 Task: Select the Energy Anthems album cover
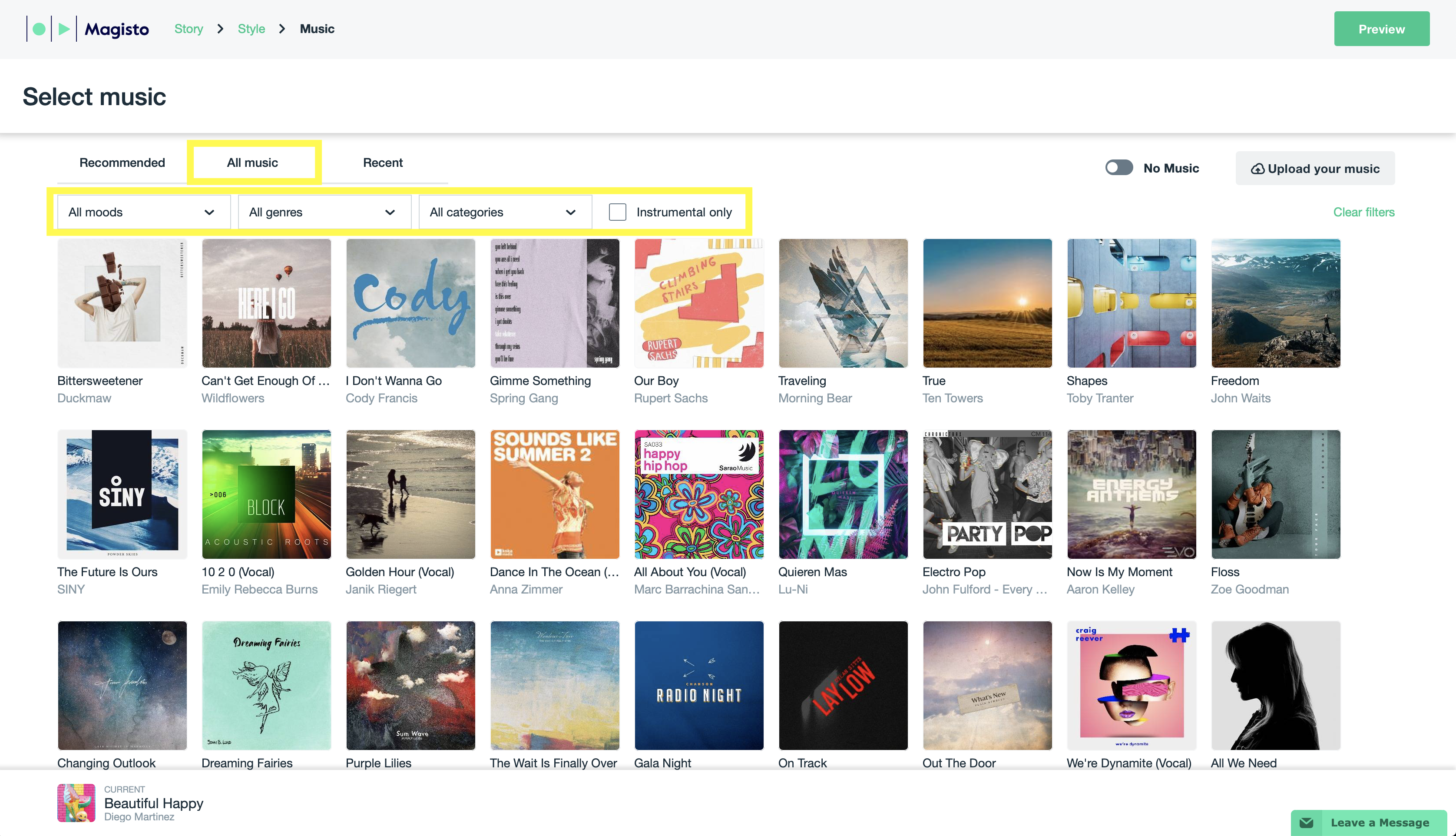(x=1131, y=494)
